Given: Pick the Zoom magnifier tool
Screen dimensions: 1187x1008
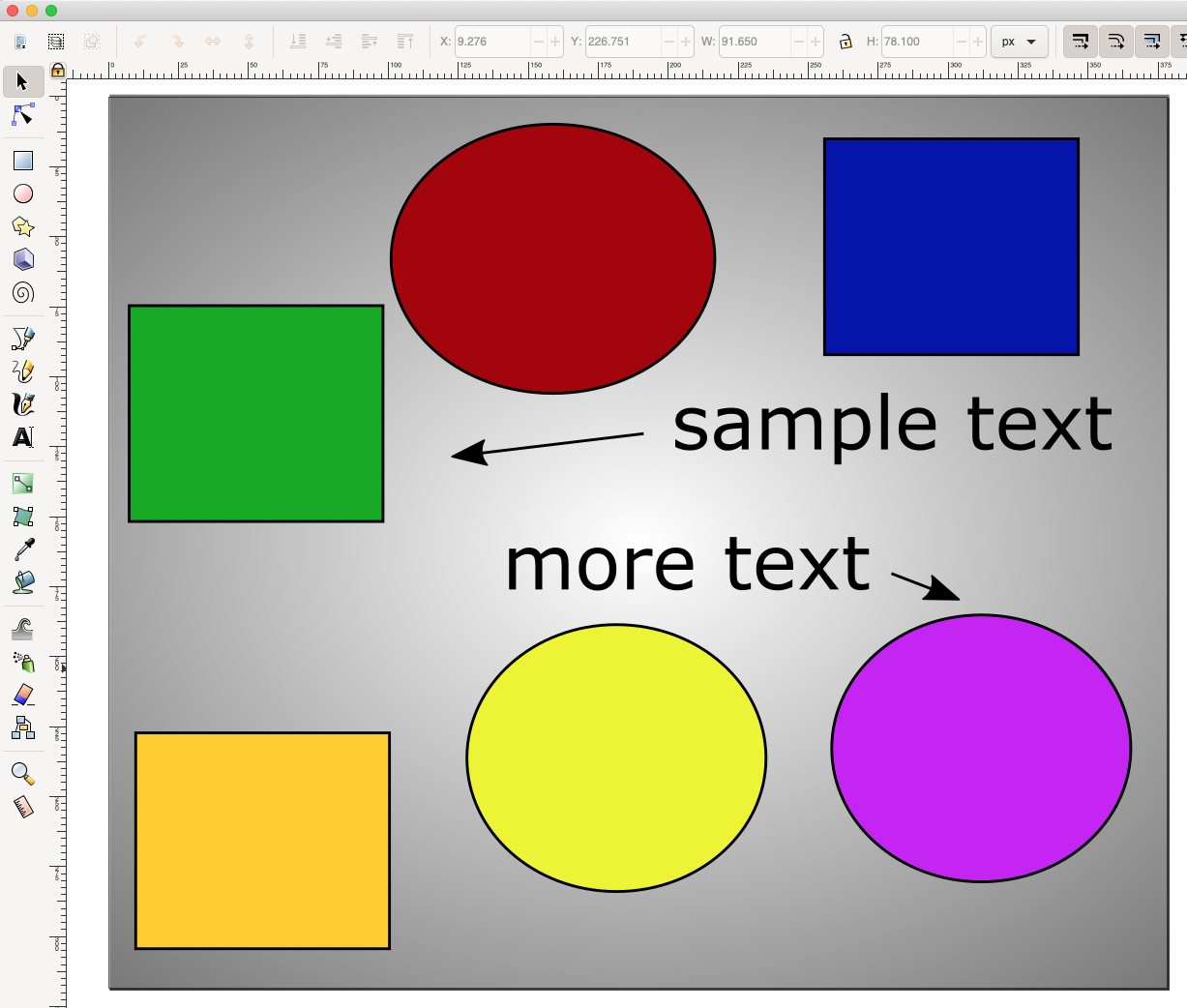Looking at the screenshot, I should [23, 774].
